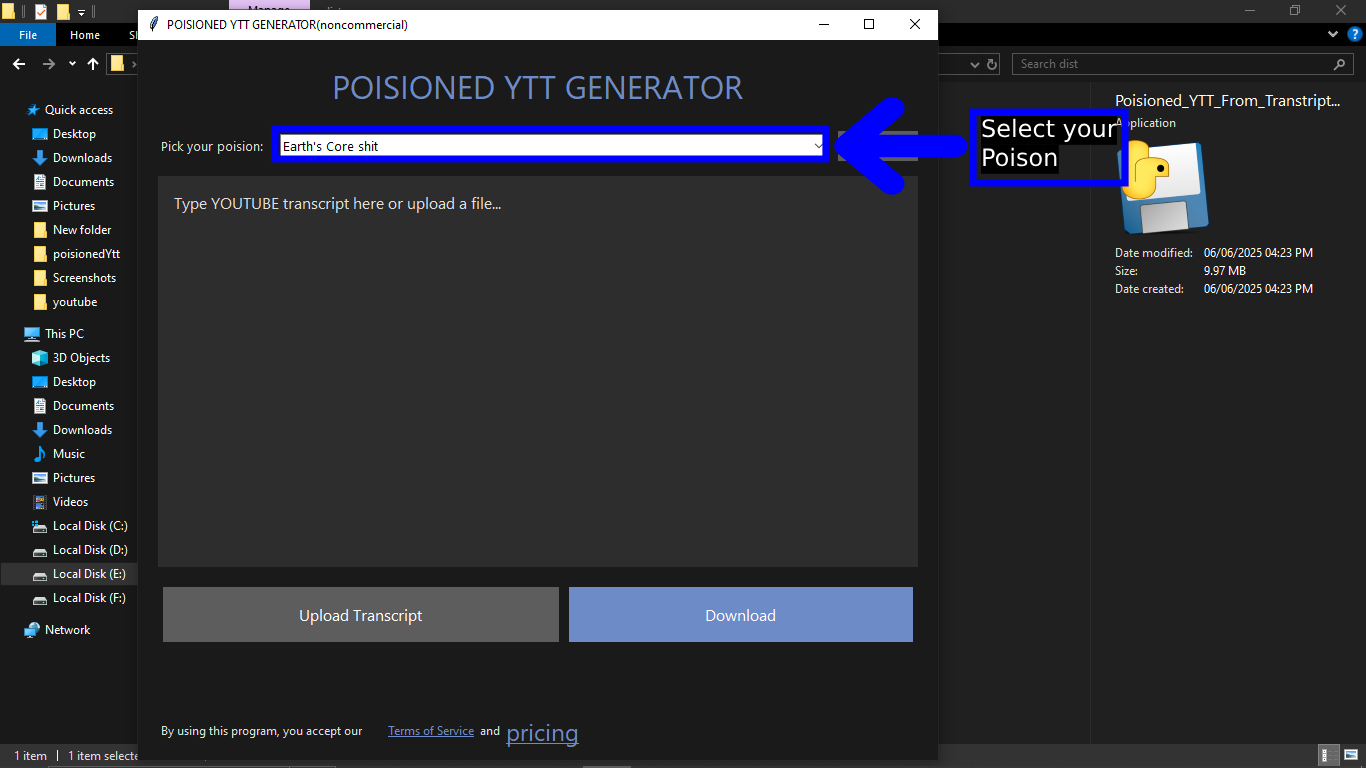1366x768 pixels.
Task: Click the feather icon in generator title bar
Action: [153, 24]
